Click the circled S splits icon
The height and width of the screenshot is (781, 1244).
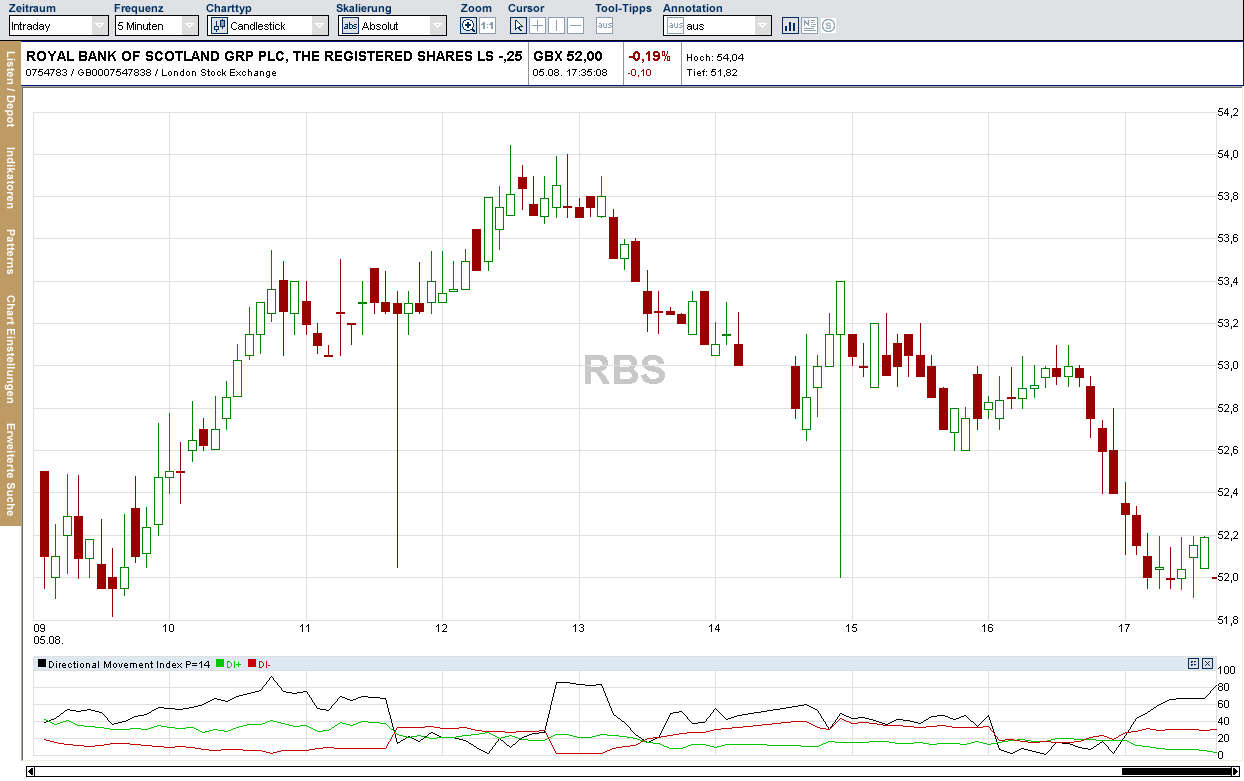pos(827,26)
